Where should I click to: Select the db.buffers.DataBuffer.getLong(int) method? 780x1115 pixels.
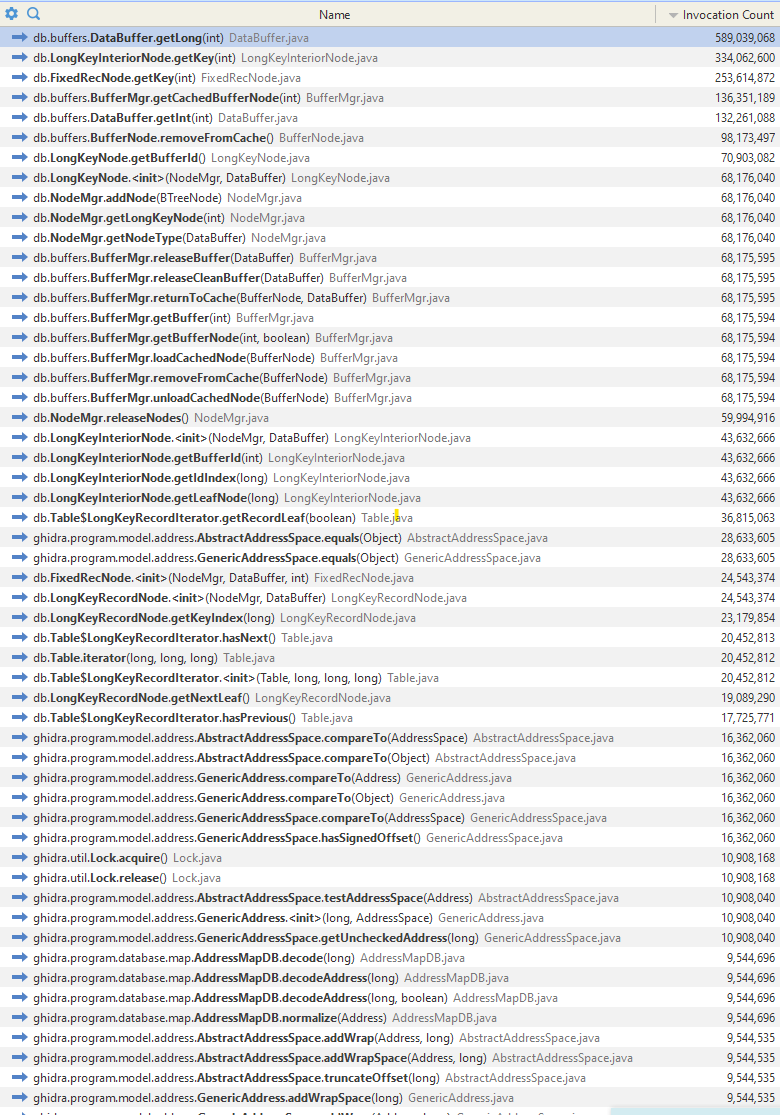pyautogui.click(x=128, y=38)
